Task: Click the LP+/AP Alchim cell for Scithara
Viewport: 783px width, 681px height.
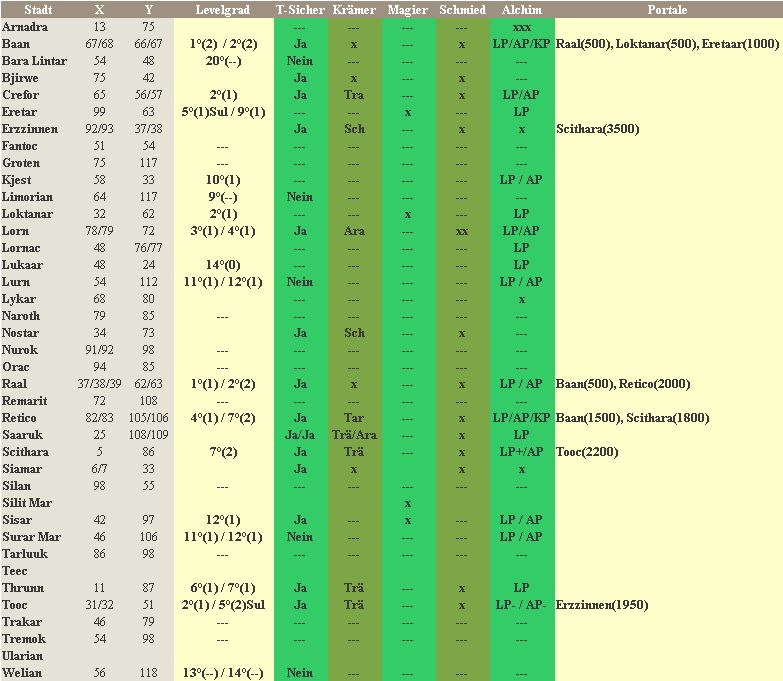Action: coord(521,452)
